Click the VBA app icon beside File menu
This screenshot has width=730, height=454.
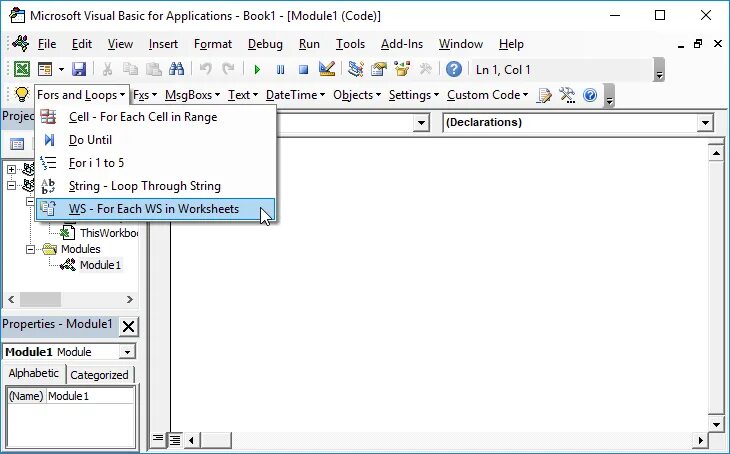(x=21, y=44)
